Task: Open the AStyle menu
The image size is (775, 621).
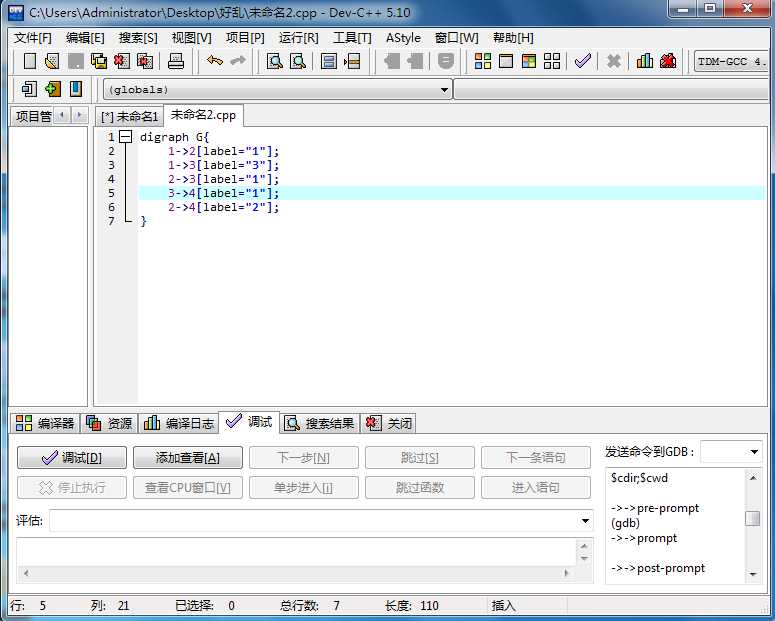Action: [x=403, y=38]
